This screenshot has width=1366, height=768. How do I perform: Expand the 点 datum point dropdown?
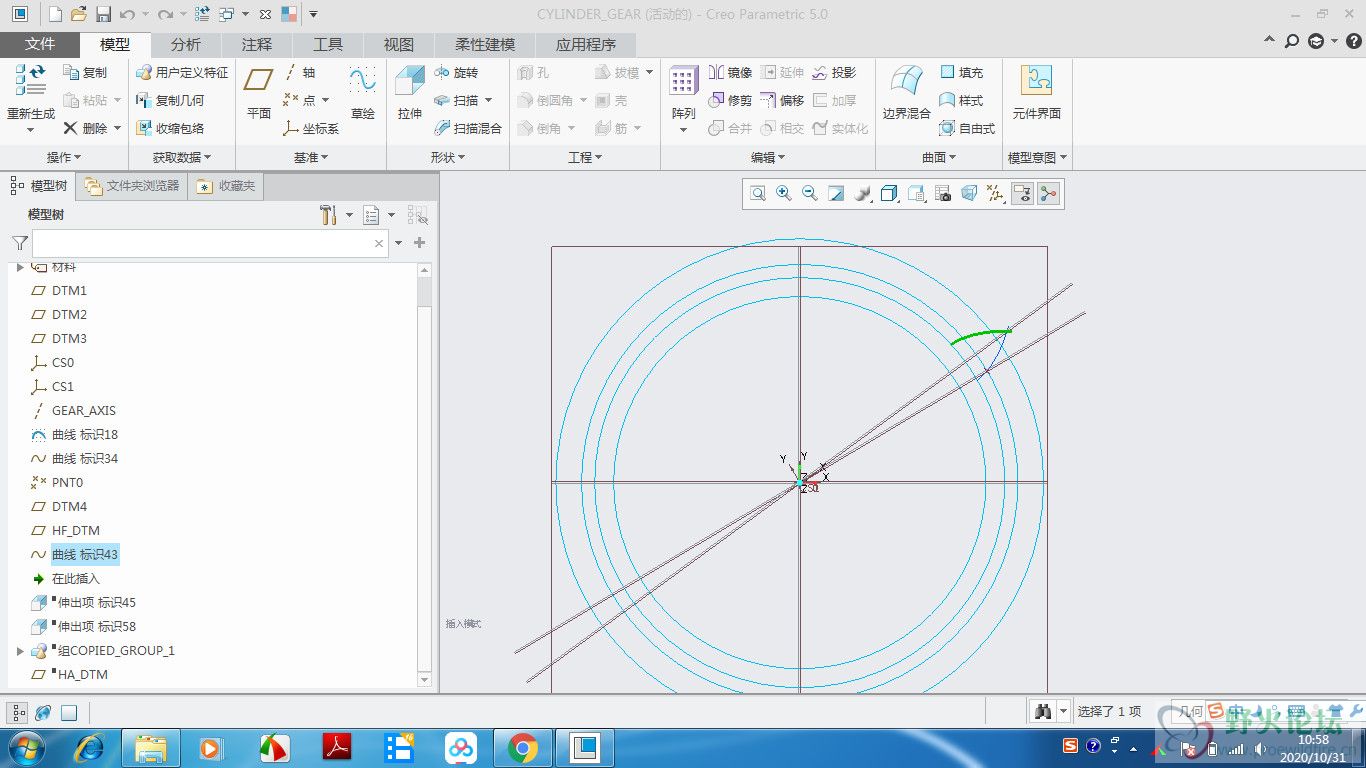tap(325, 100)
